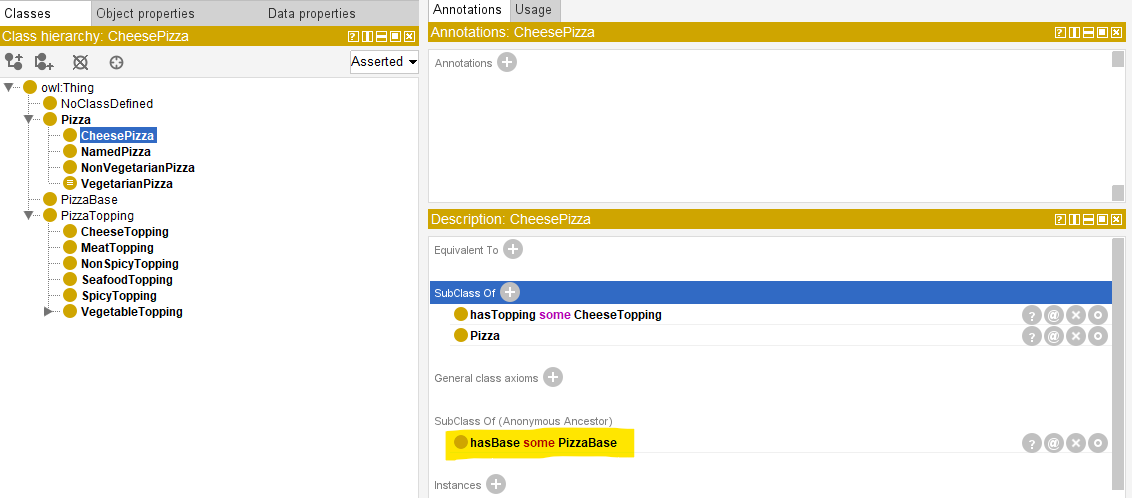Click the Pizza superclass entry in Description
The width and height of the screenshot is (1132, 498).
pos(484,336)
